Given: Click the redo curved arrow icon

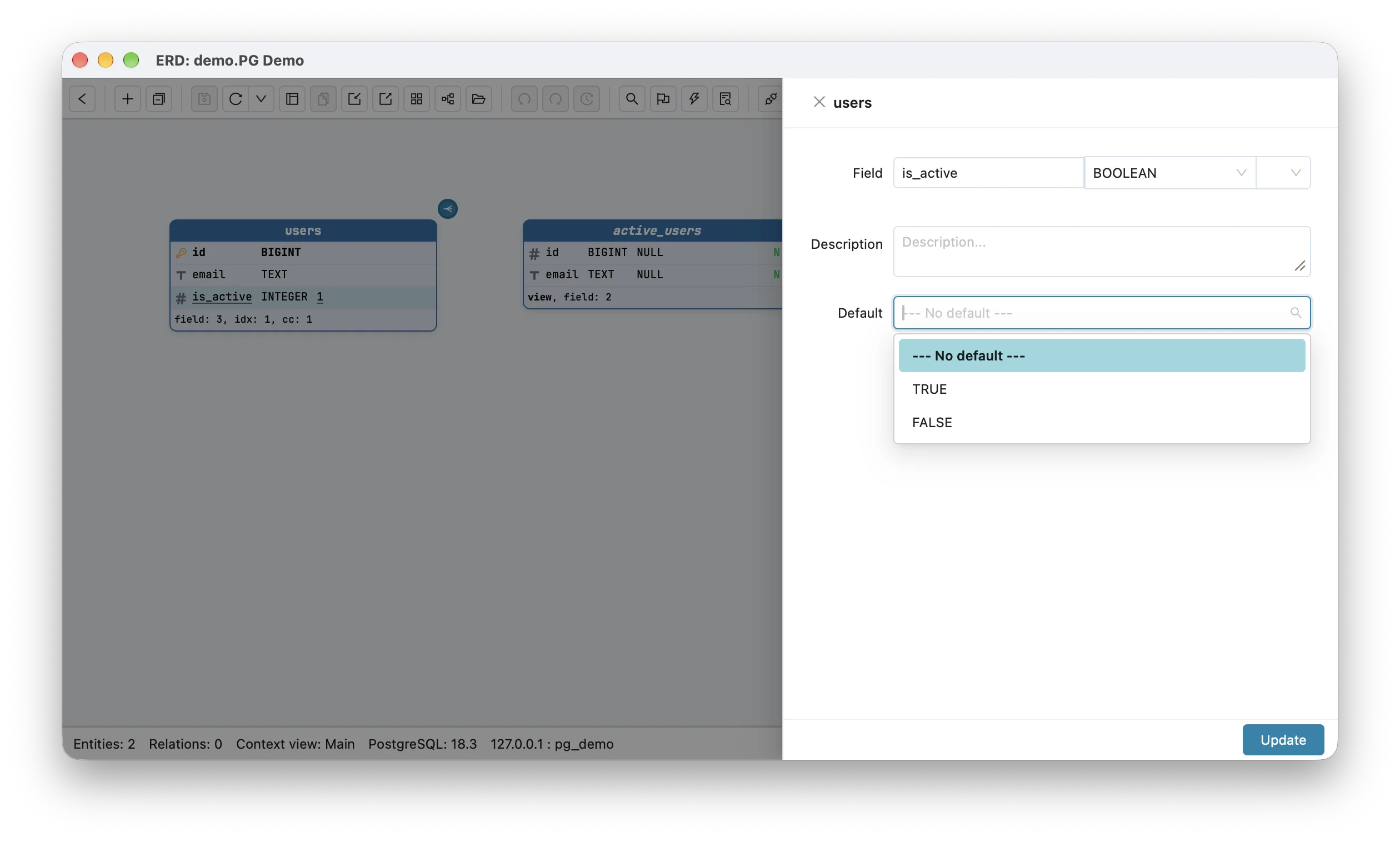Looking at the screenshot, I should pos(556,99).
